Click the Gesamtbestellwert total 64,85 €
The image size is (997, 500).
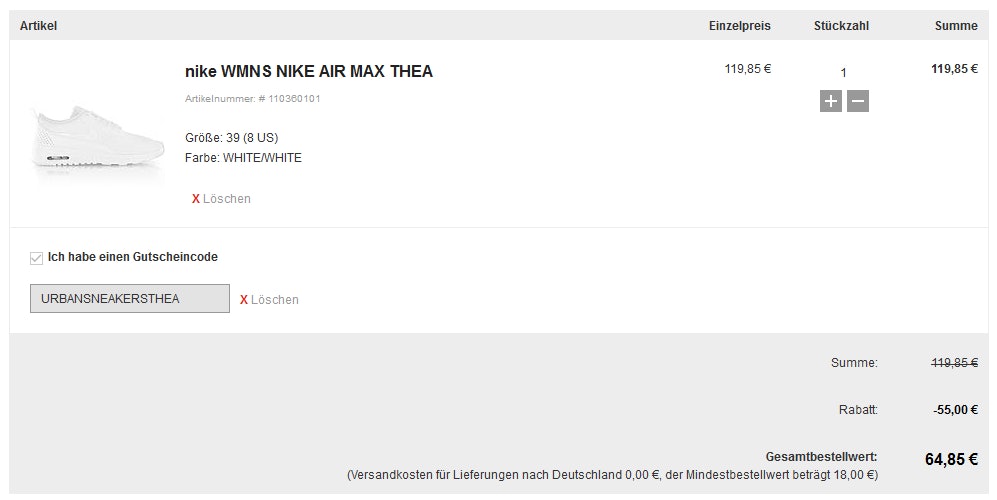coord(951,459)
